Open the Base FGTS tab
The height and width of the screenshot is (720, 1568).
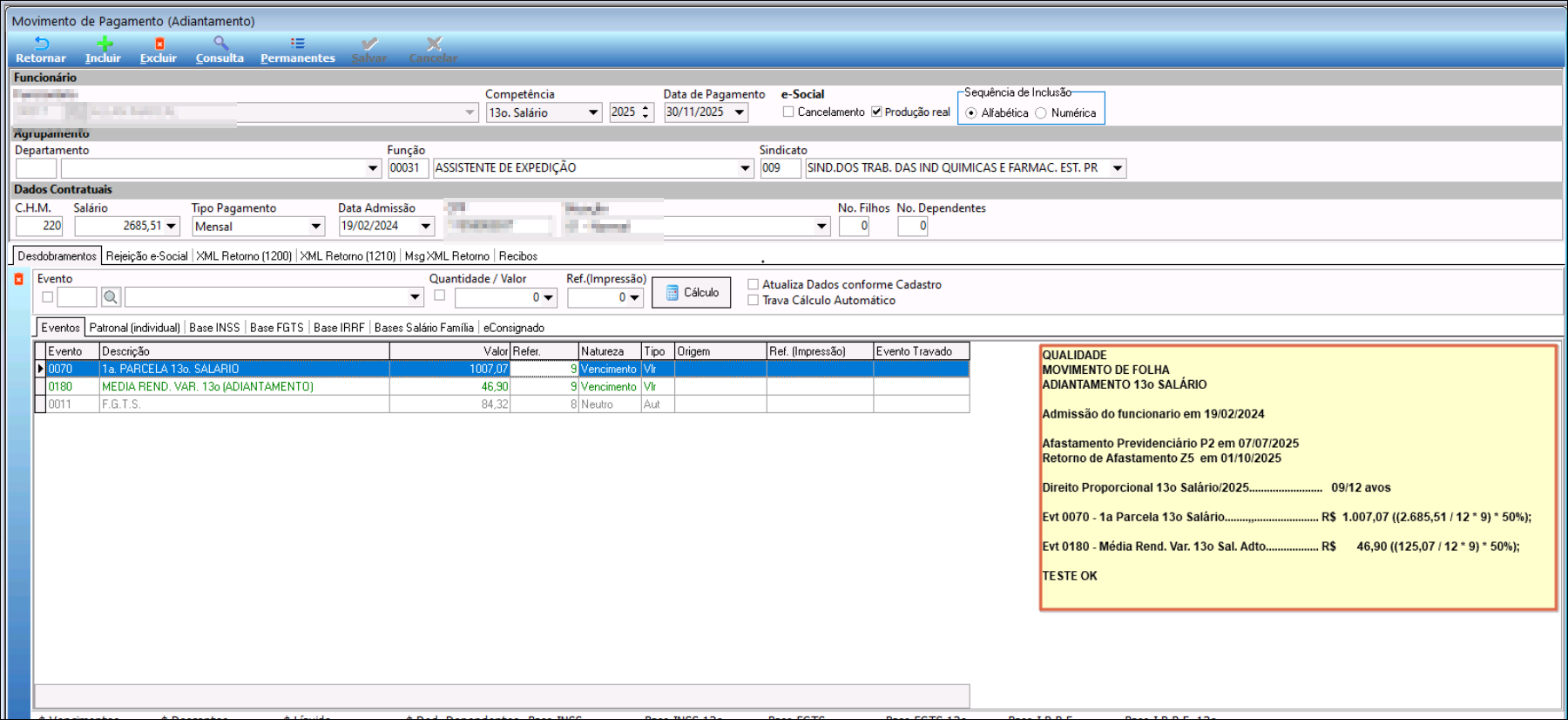276,328
